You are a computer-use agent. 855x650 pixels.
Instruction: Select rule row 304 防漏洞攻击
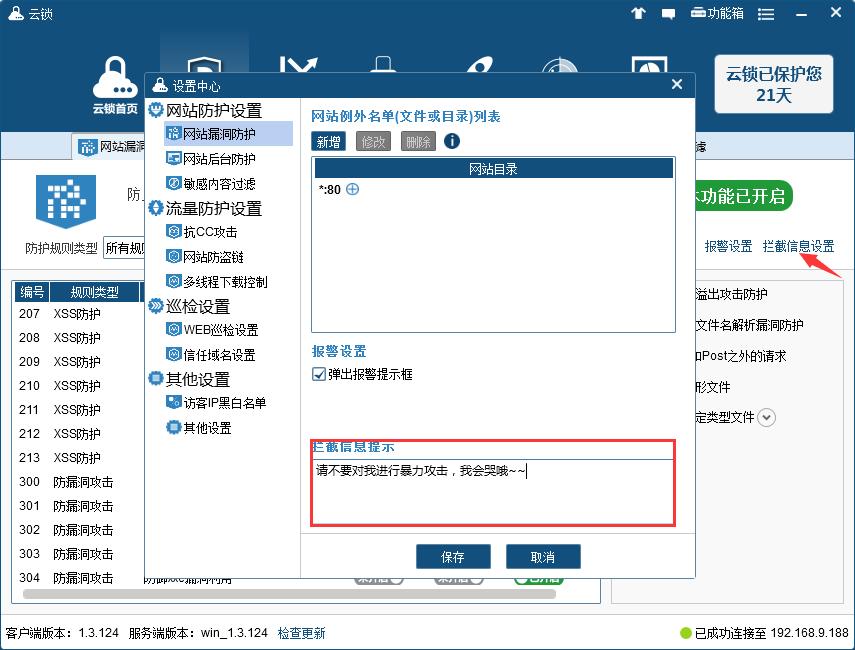[x=77, y=577]
